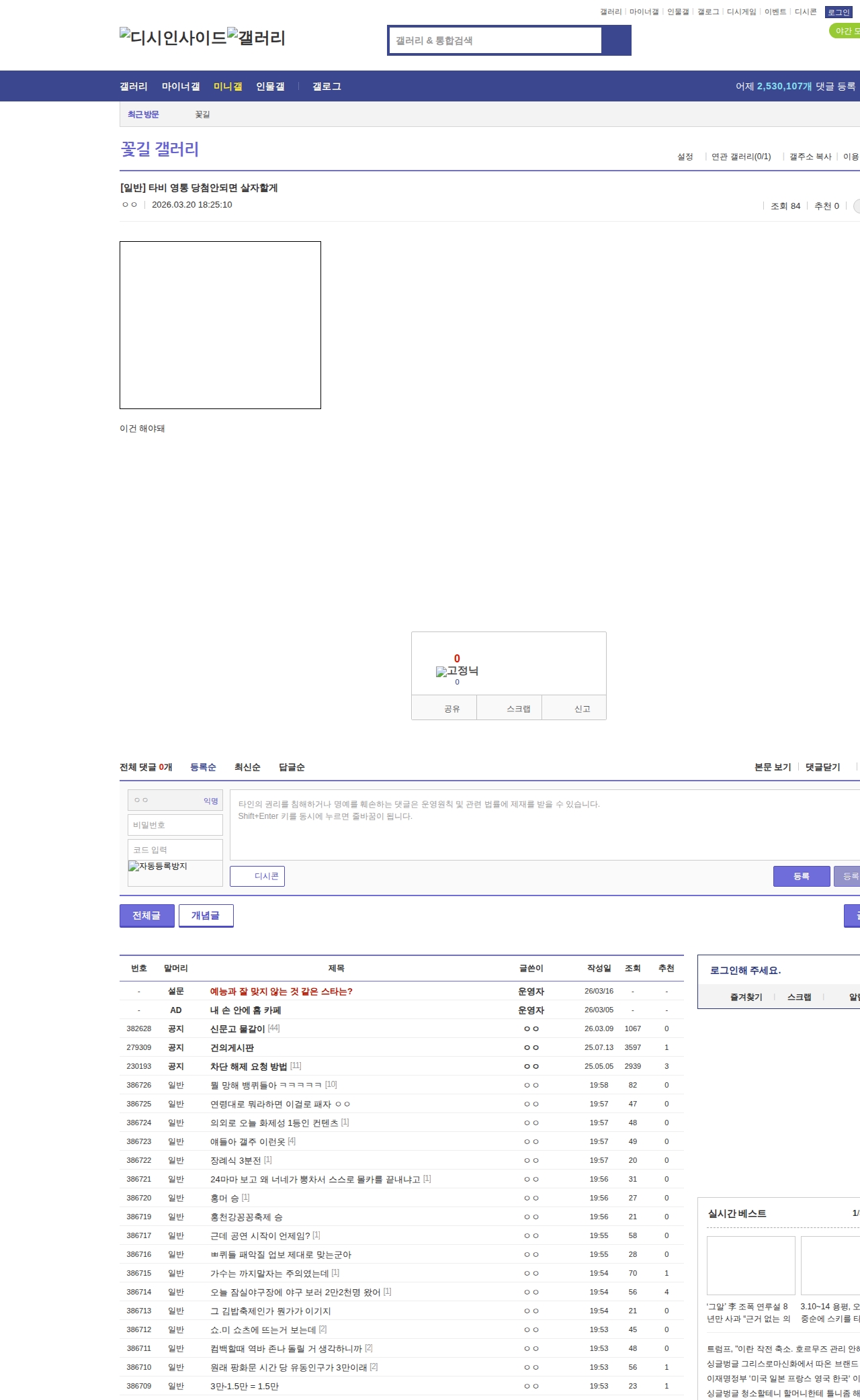The height and width of the screenshot is (1400, 860).
Task: Click 공유 to share the post
Action: pyautogui.click(x=451, y=709)
